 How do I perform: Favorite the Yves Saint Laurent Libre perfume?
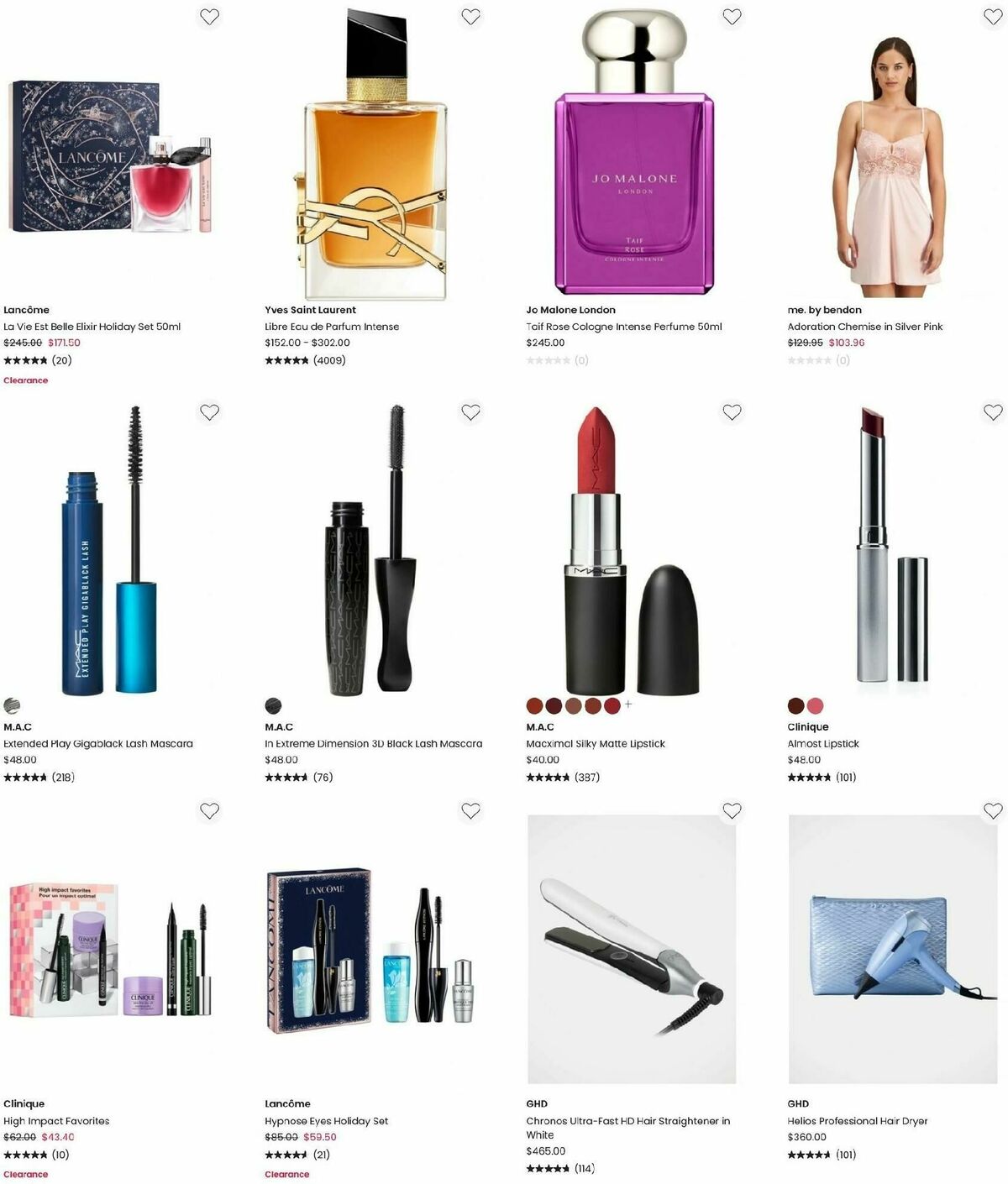470,17
